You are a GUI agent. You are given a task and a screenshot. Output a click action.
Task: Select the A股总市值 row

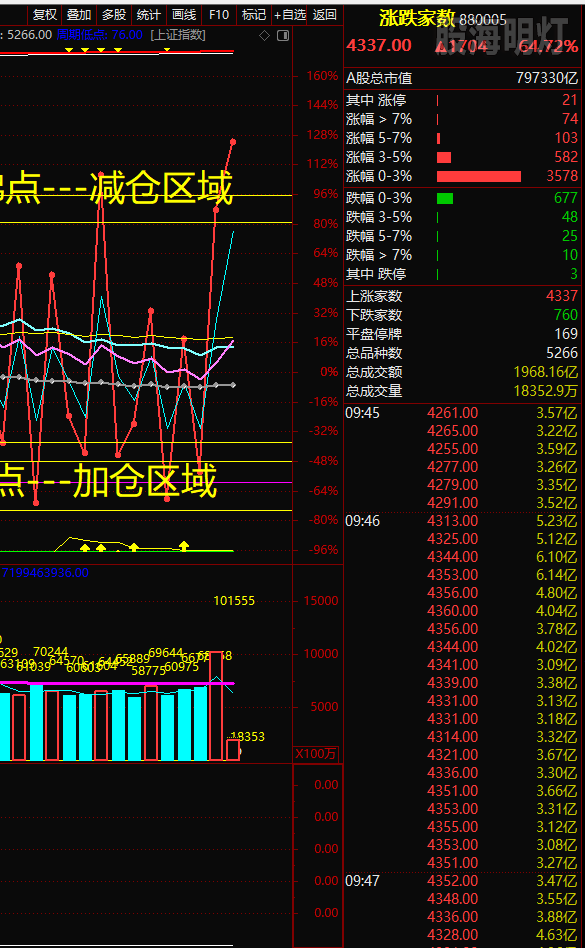tap(462, 78)
